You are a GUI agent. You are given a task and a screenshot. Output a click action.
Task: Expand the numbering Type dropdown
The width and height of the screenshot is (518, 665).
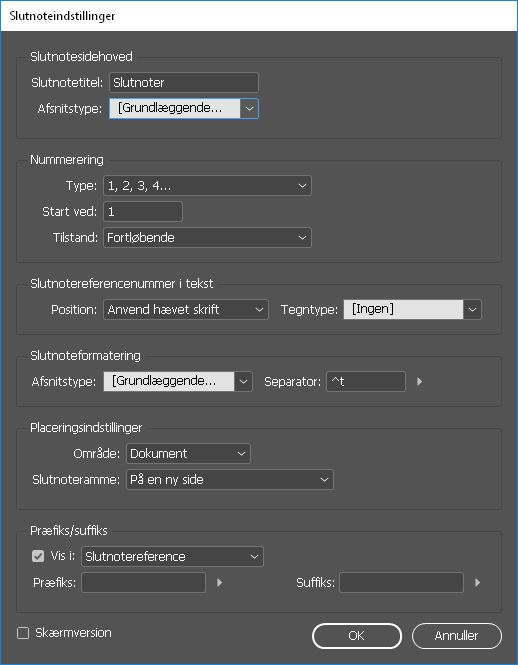click(207, 186)
